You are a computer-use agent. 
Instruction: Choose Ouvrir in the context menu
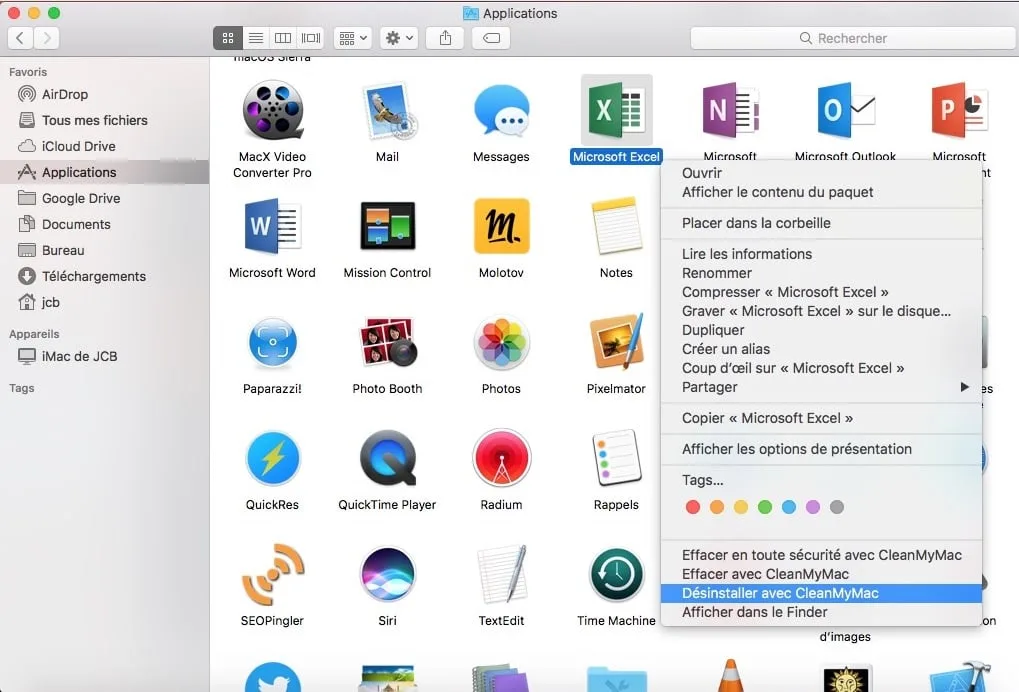tap(821, 173)
